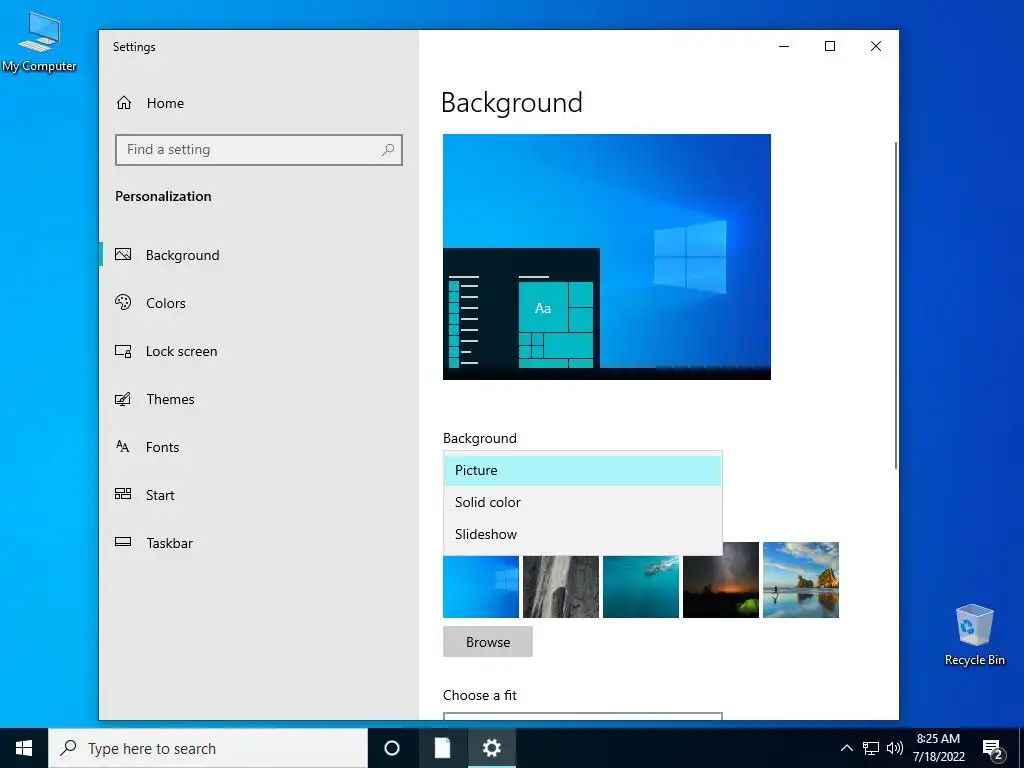Open the Windows Start menu button

(24, 748)
